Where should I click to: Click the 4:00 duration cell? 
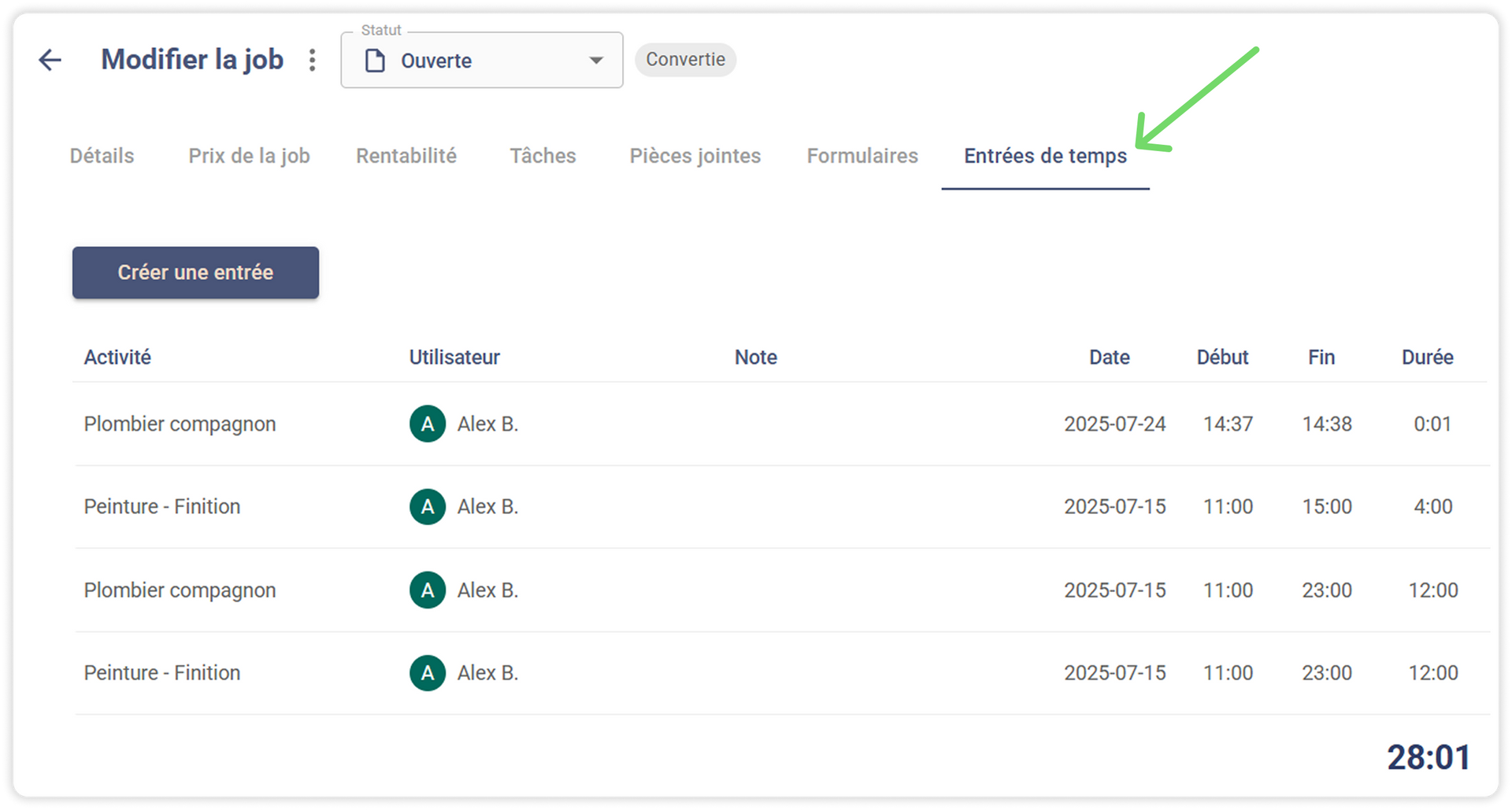(1432, 507)
